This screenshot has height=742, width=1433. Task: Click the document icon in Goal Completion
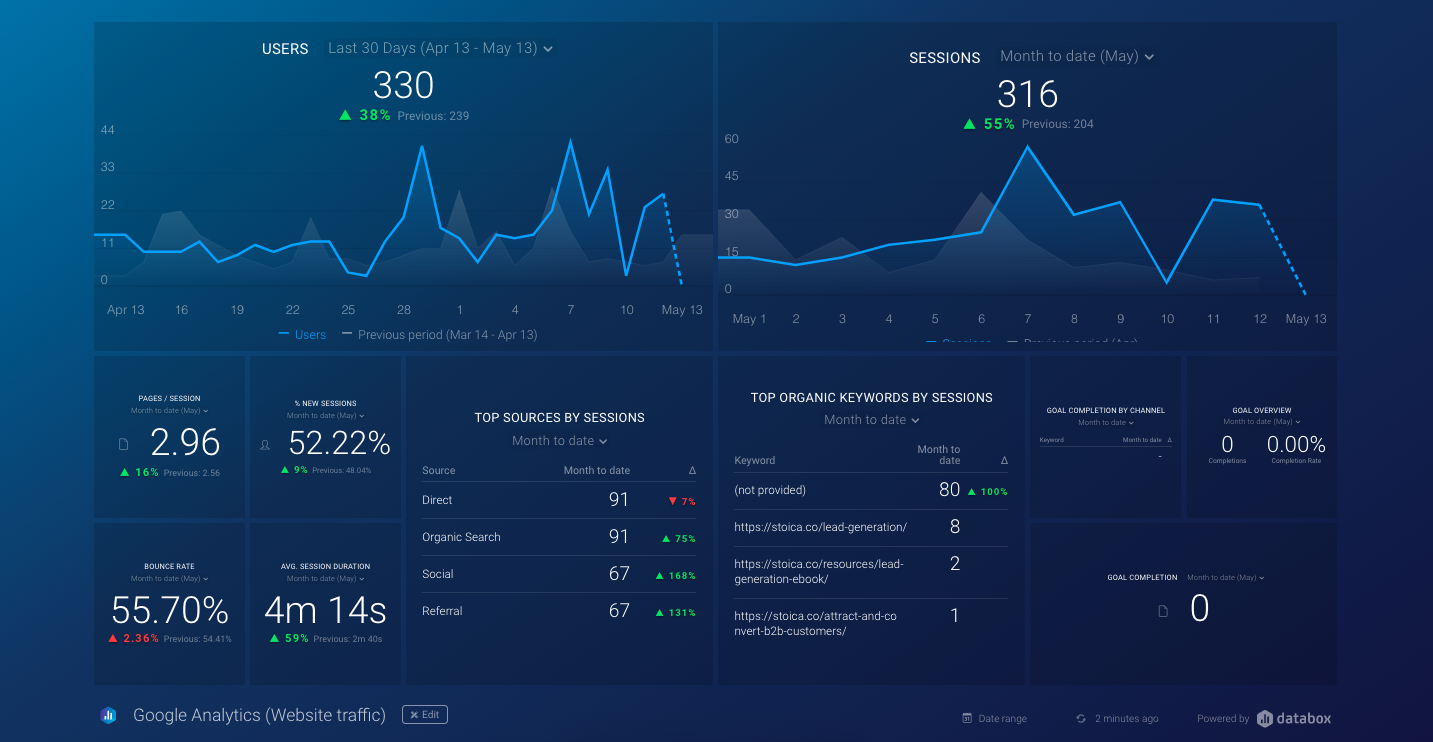tap(1163, 610)
